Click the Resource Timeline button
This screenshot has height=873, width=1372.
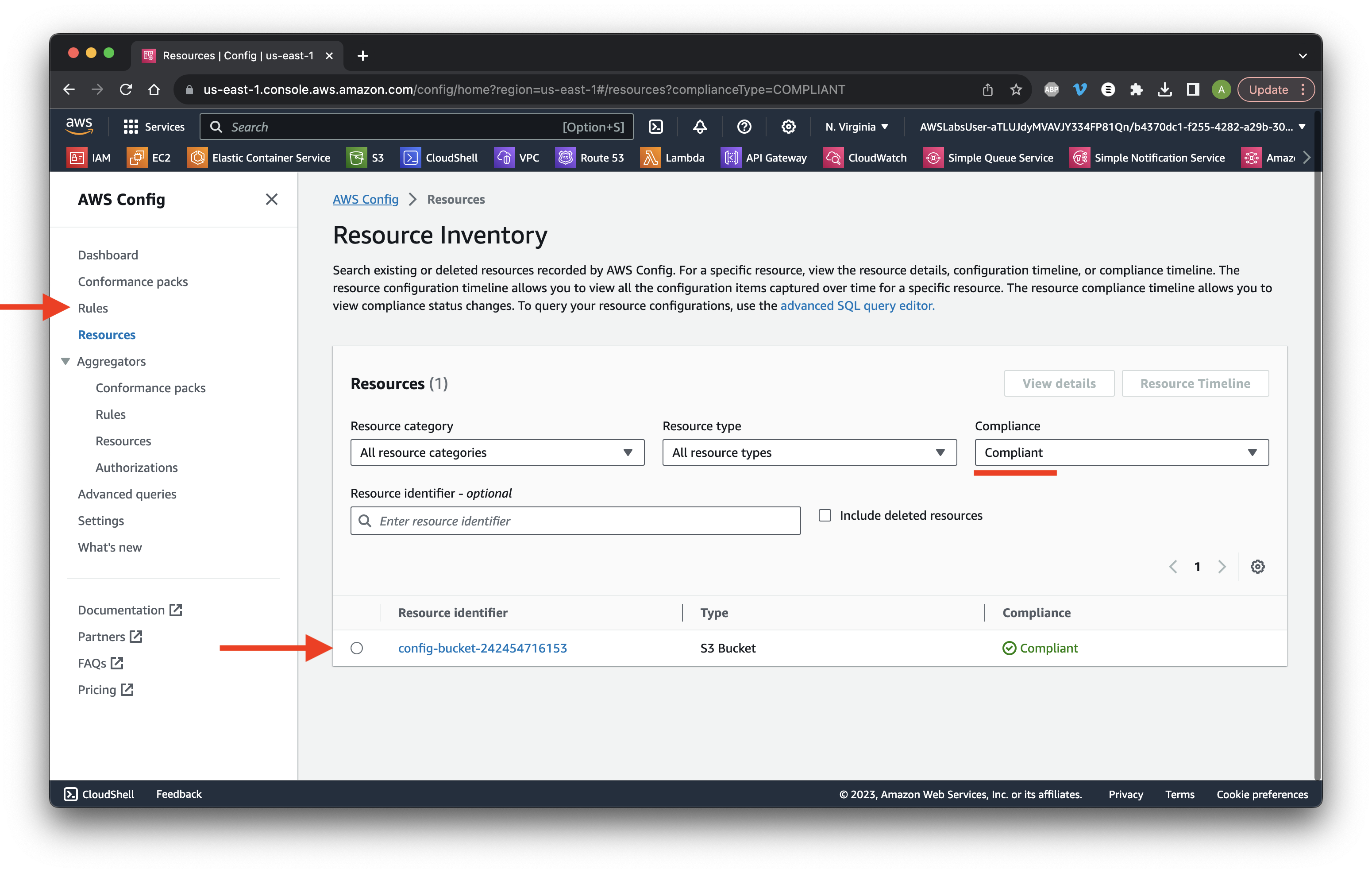click(x=1195, y=383)
